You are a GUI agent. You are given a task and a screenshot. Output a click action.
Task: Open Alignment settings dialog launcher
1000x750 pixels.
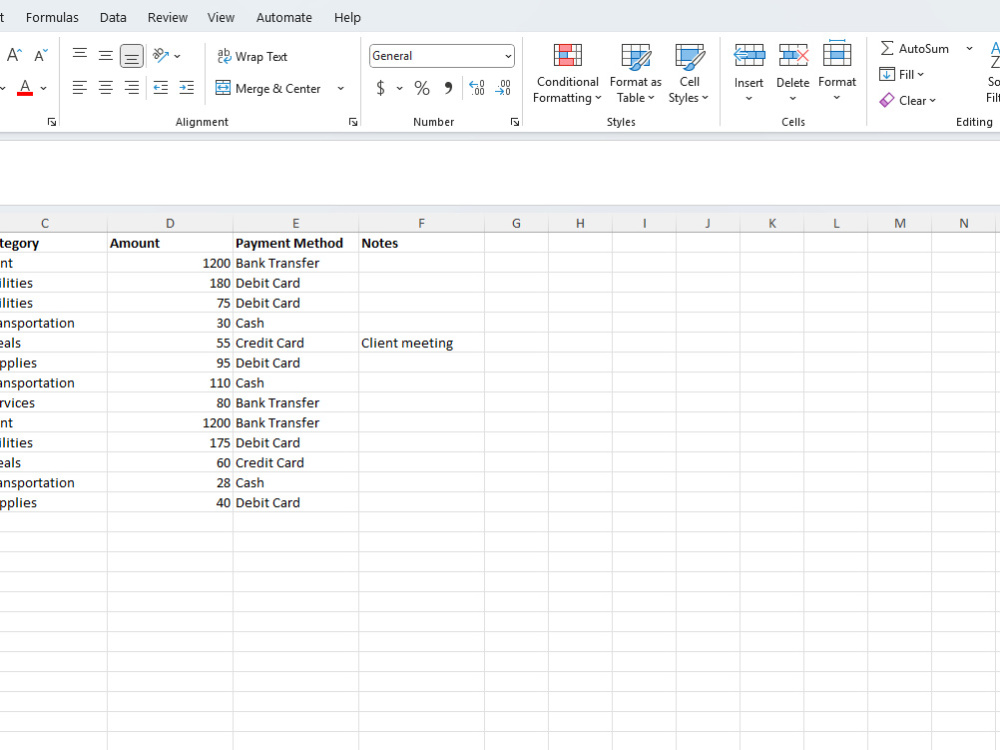[x=353, y=122]
